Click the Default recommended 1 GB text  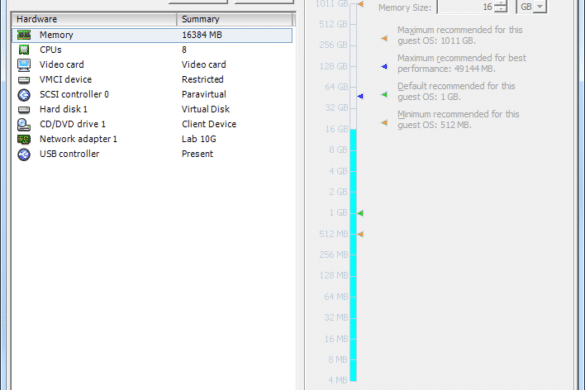point(456,92)
